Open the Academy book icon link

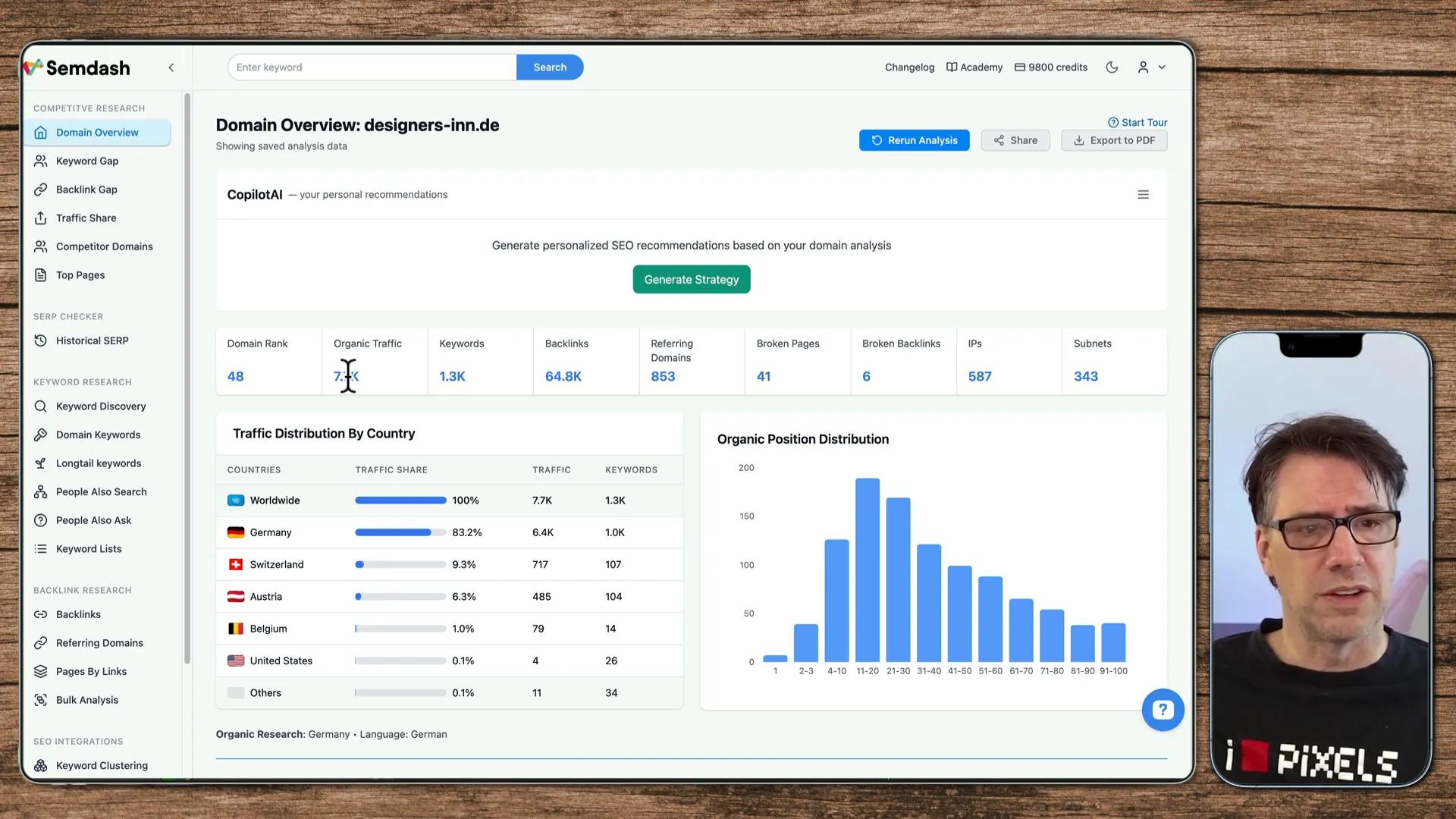point(952,67)
